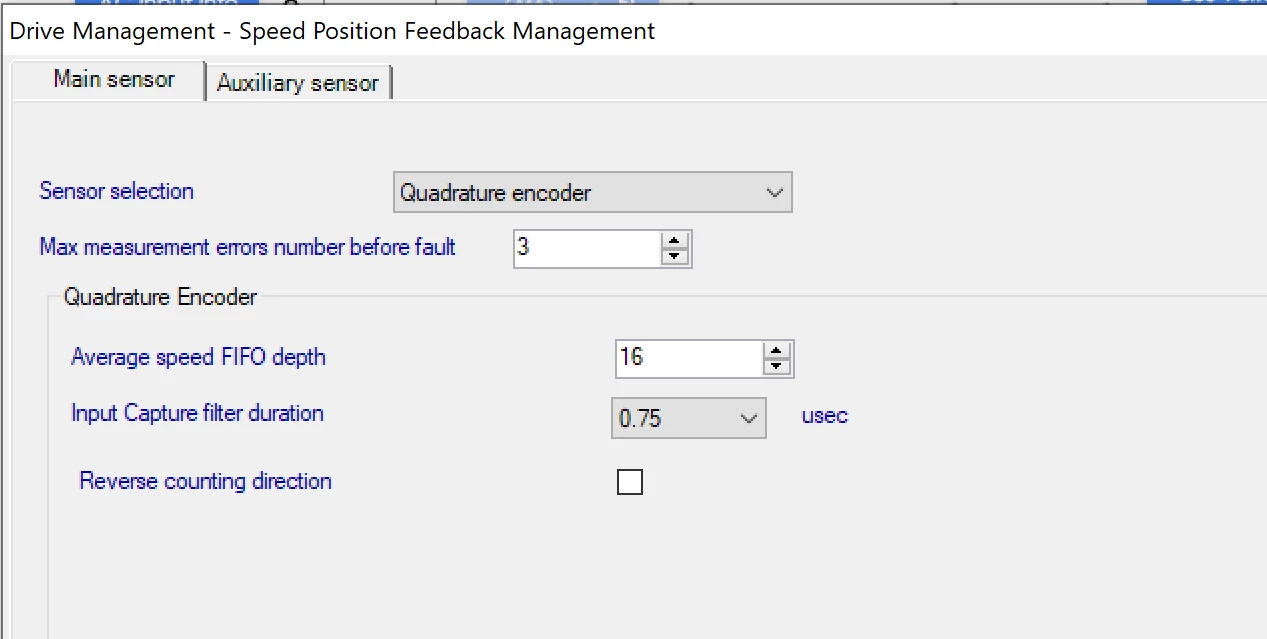
Task: Click the chevron arrow beside Quadrature encoder
Action: (774, 193)
